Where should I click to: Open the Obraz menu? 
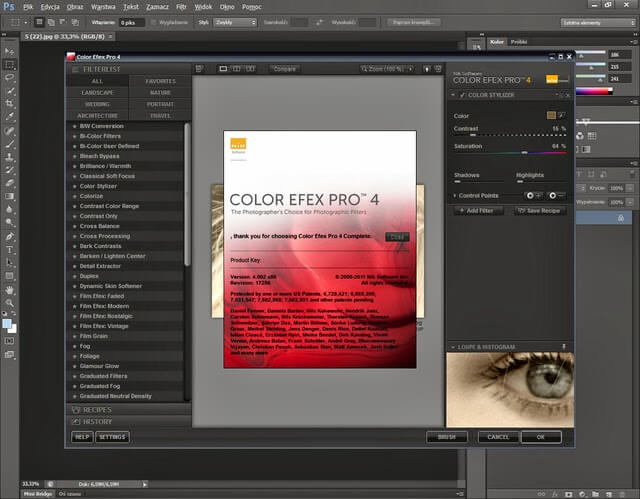(75, 7)
